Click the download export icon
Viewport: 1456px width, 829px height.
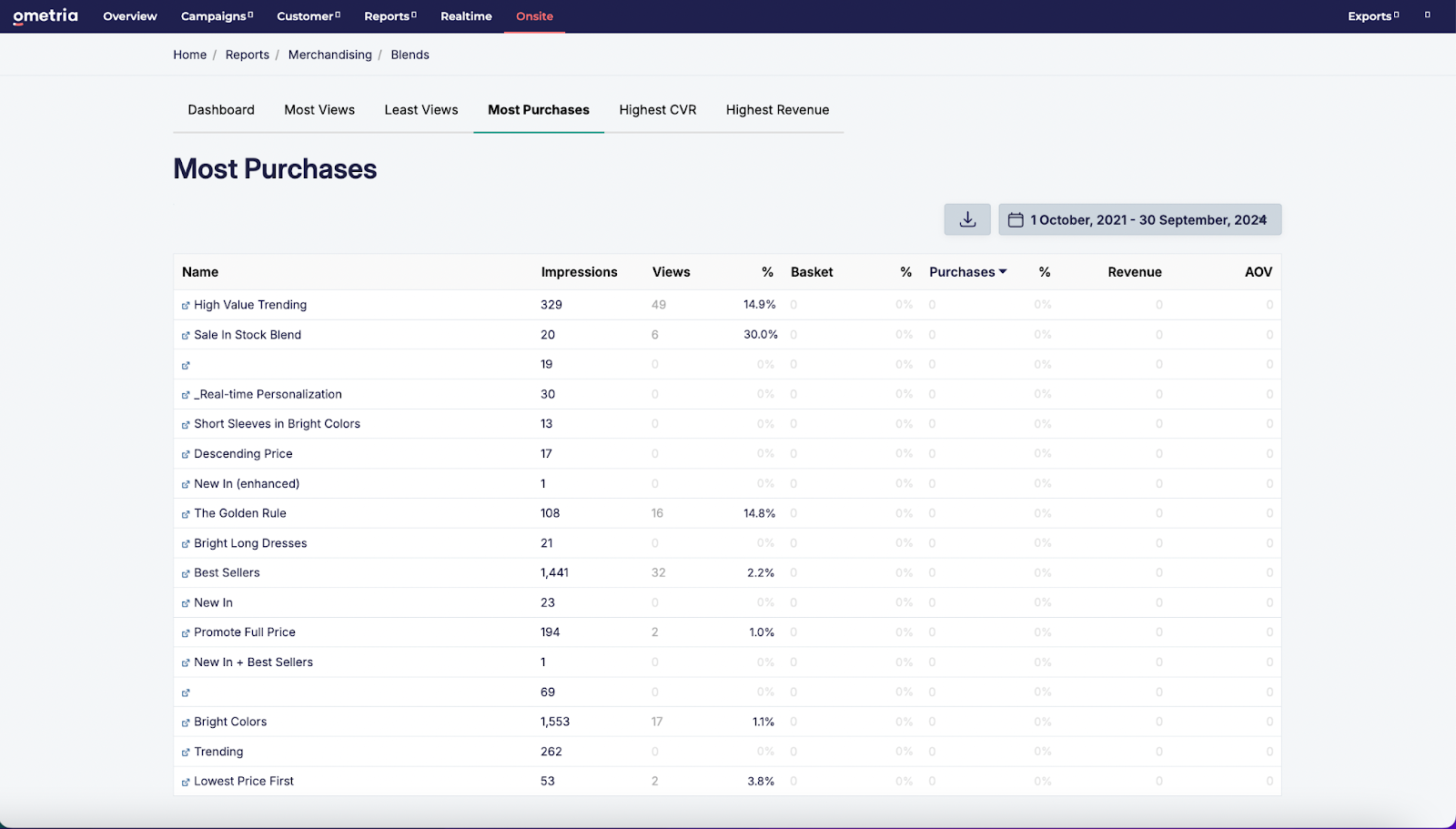[966, 219]
